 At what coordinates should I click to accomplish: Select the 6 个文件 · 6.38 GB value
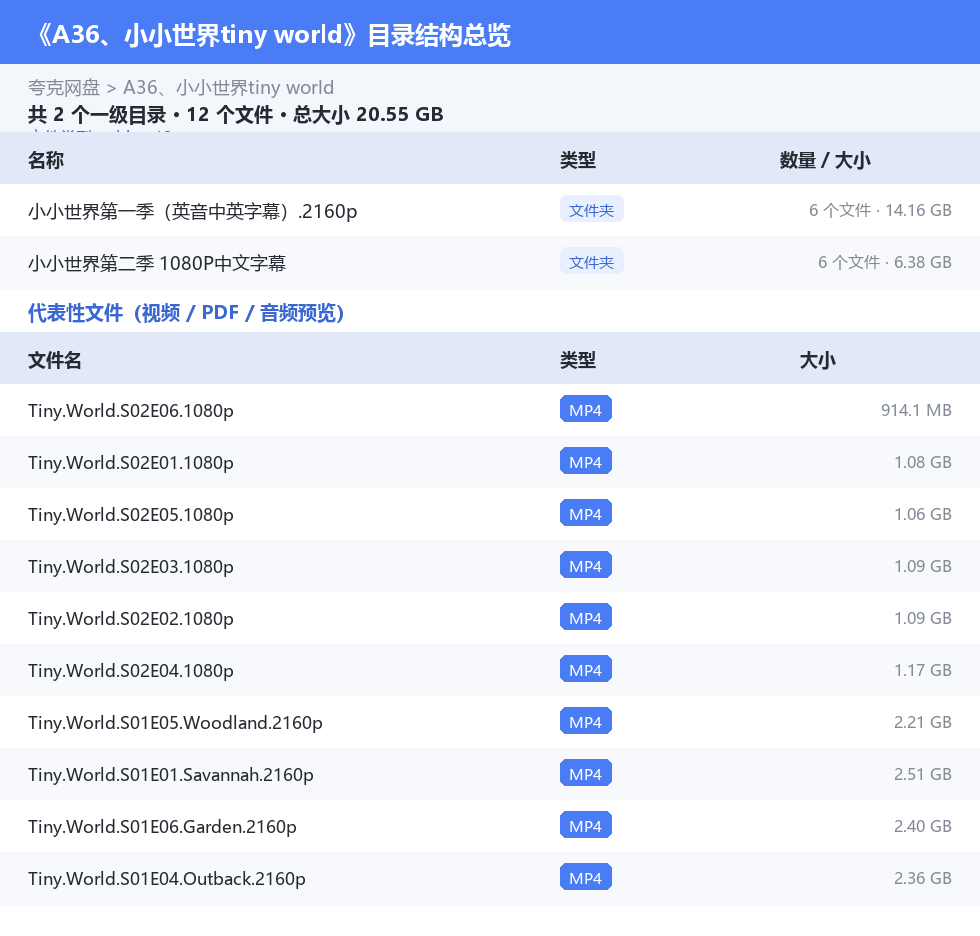point(884,262)
